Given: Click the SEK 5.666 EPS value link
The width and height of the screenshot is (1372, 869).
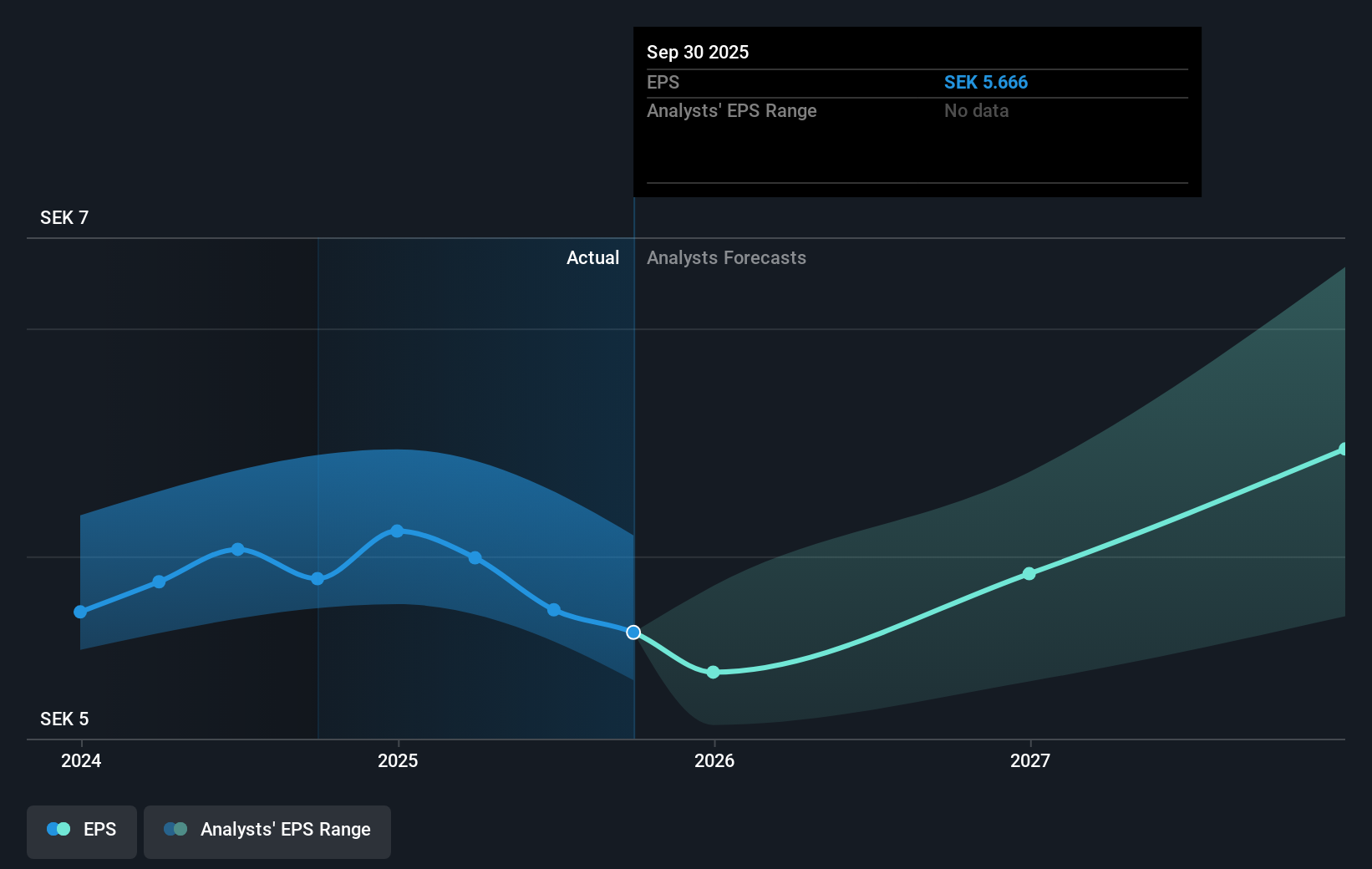Looking at the screenshot, I should point(986,83).
